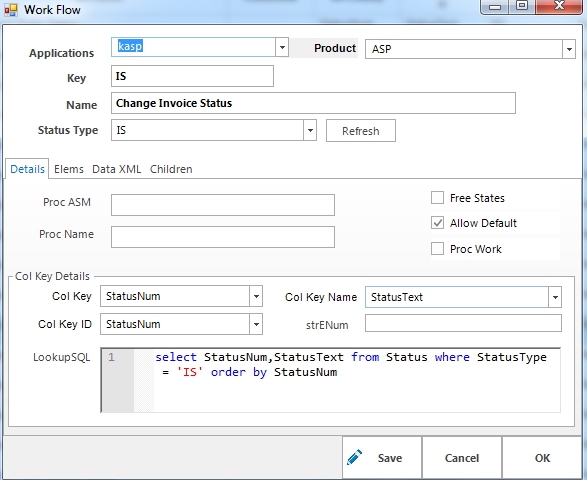Select the Name field with Change Invoice Status

[313, 103]
